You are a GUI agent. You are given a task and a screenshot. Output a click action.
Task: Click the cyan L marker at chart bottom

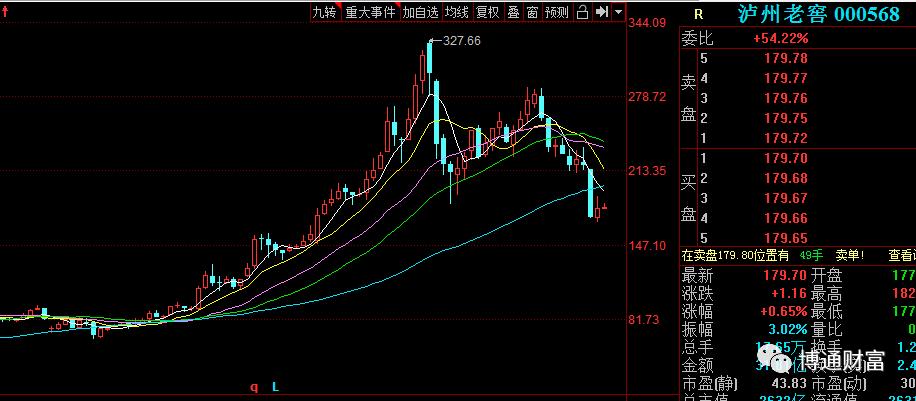pos(276,387)
